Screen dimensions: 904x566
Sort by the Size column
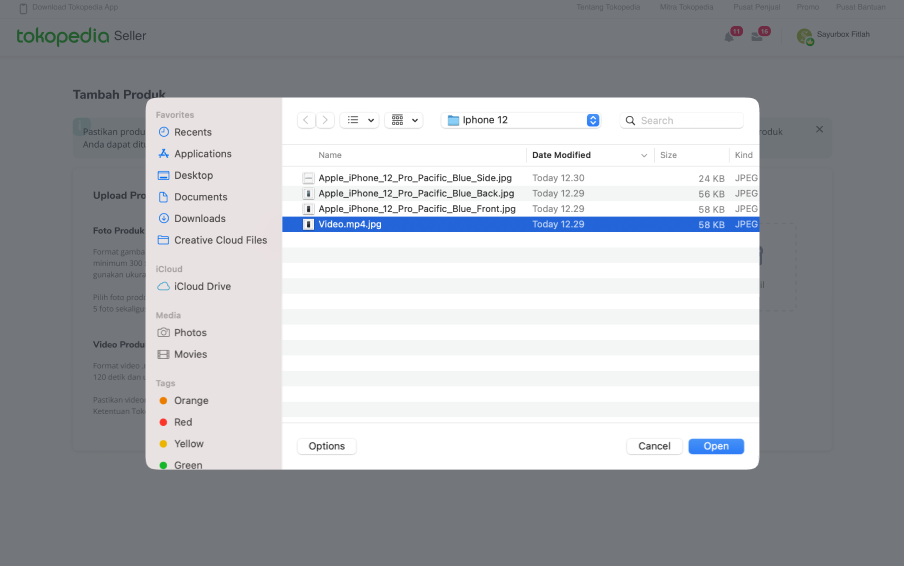point(668,155)
